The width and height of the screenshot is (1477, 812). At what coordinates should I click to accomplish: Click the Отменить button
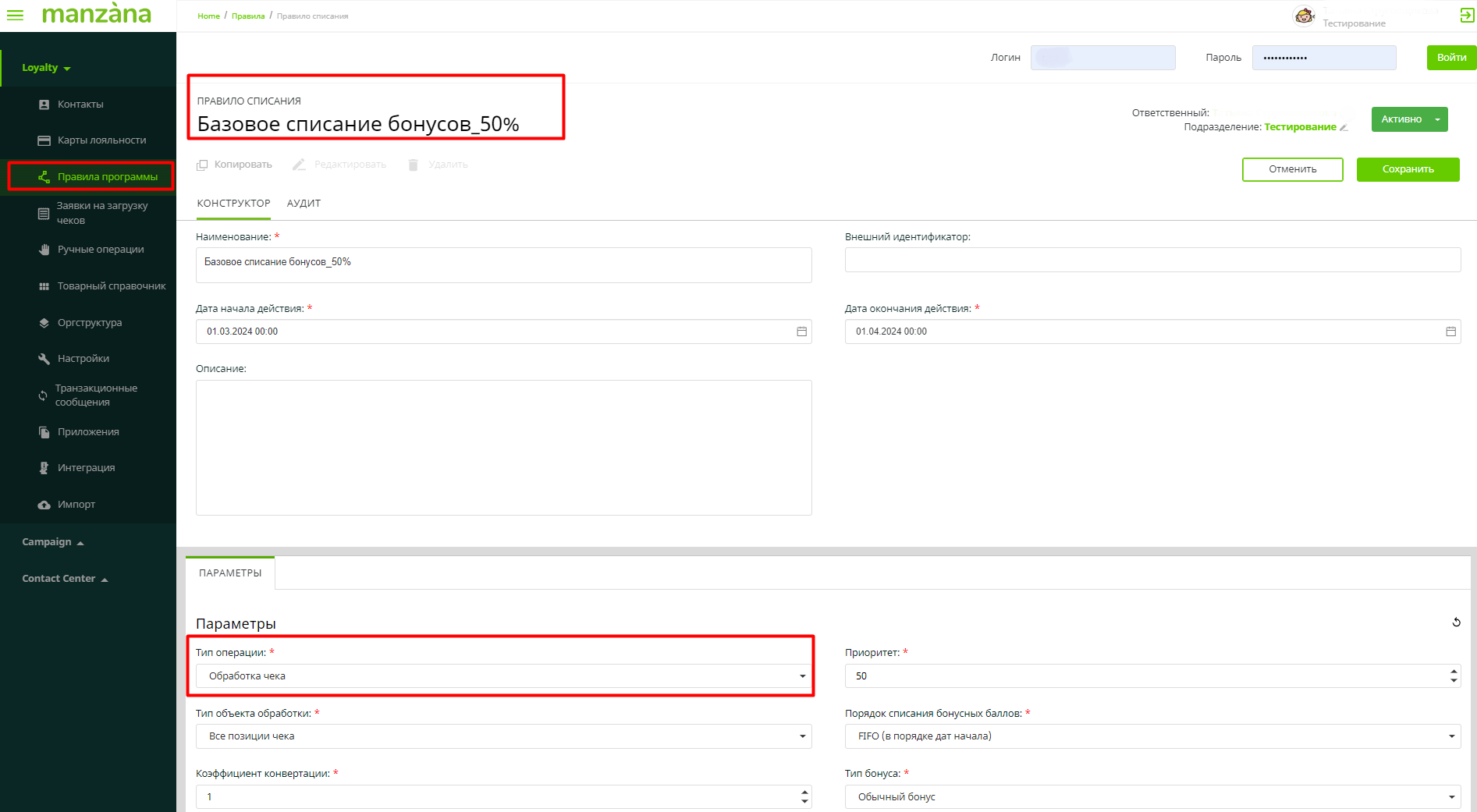pyautogui.click(x=1292, y=169)
